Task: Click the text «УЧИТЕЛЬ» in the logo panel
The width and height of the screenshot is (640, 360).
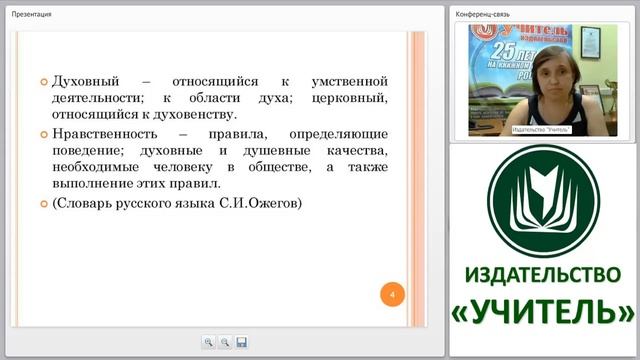Action: click(543, 311)
